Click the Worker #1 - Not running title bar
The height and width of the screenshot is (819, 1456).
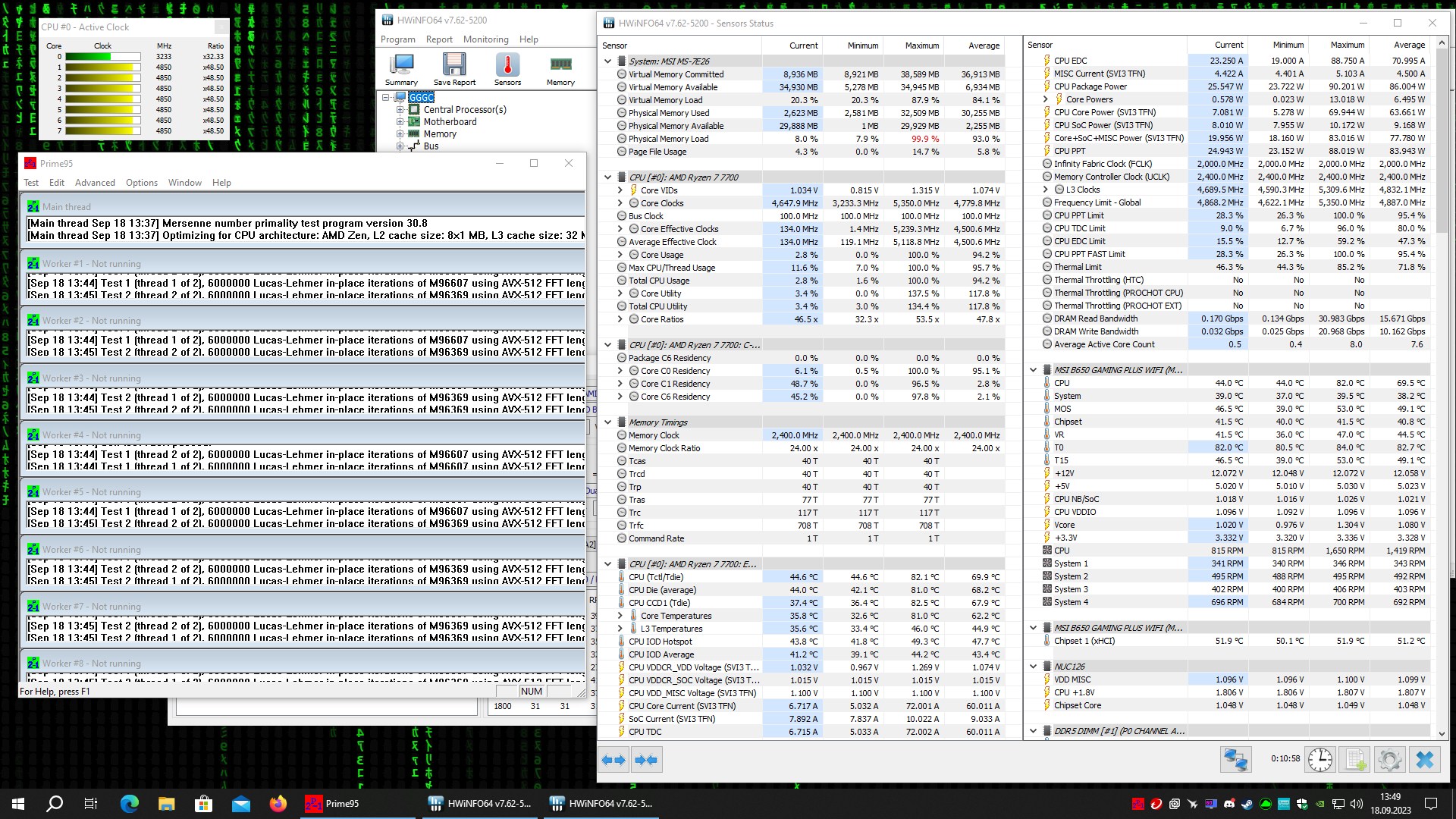tap(303, 264)
